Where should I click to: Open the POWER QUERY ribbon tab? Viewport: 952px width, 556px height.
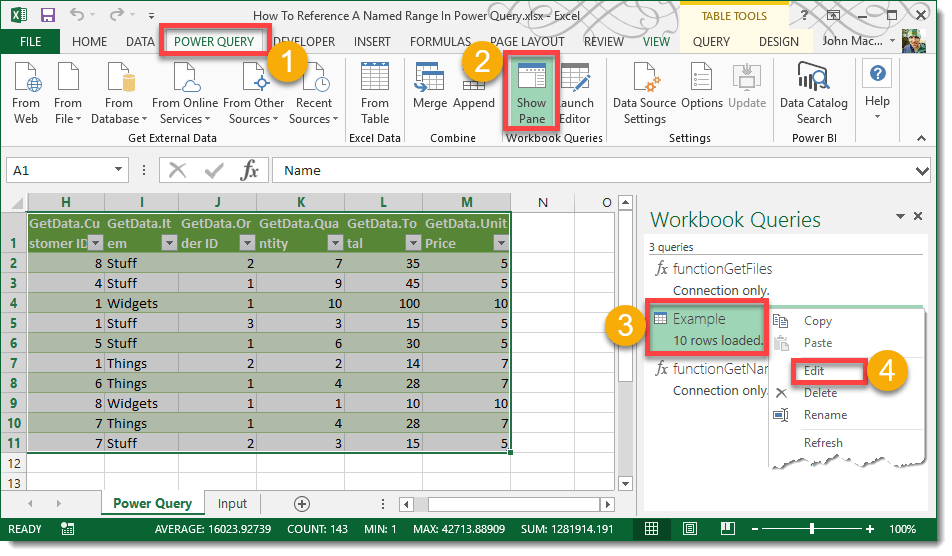point(214,42)
